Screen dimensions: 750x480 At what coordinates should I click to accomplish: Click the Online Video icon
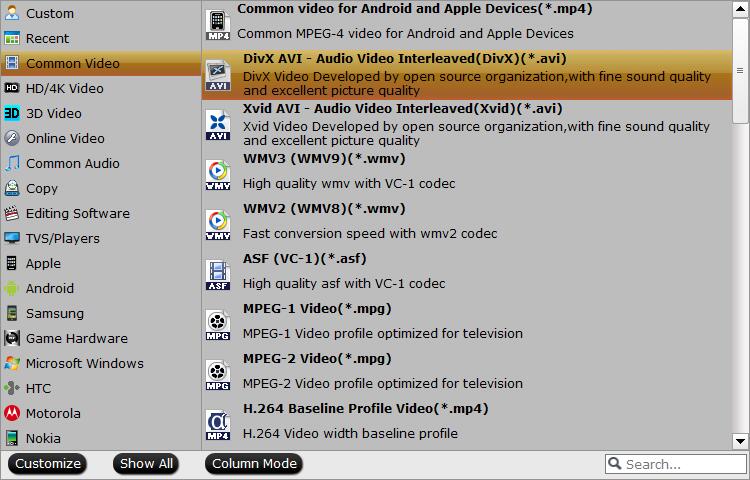[12, 138]
